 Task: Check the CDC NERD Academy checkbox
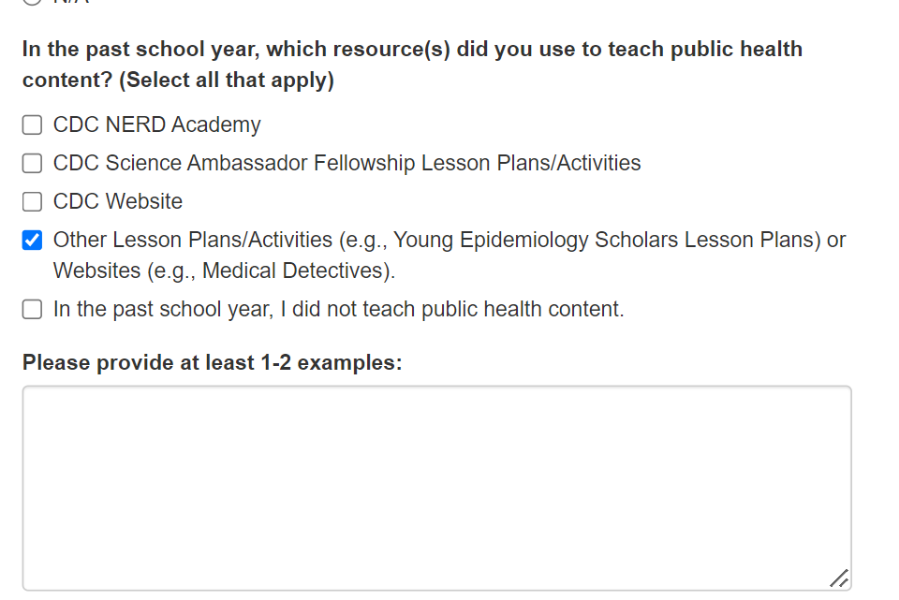tap(33, 126)
